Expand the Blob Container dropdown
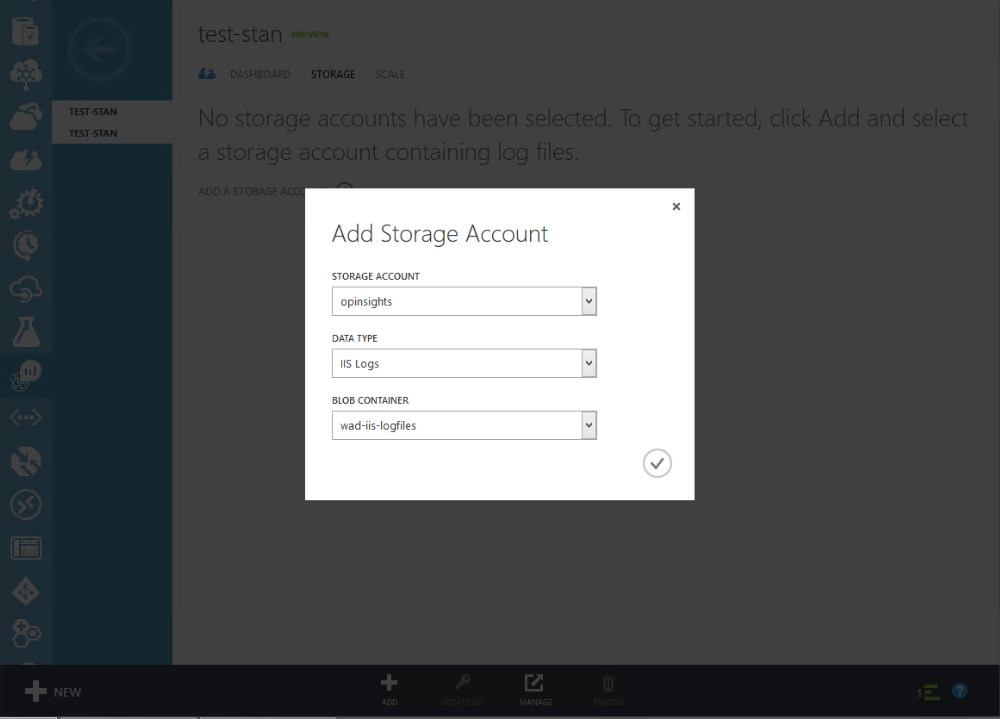Image resolution: width=1000 pixels, height=719 pixels. 589,425
